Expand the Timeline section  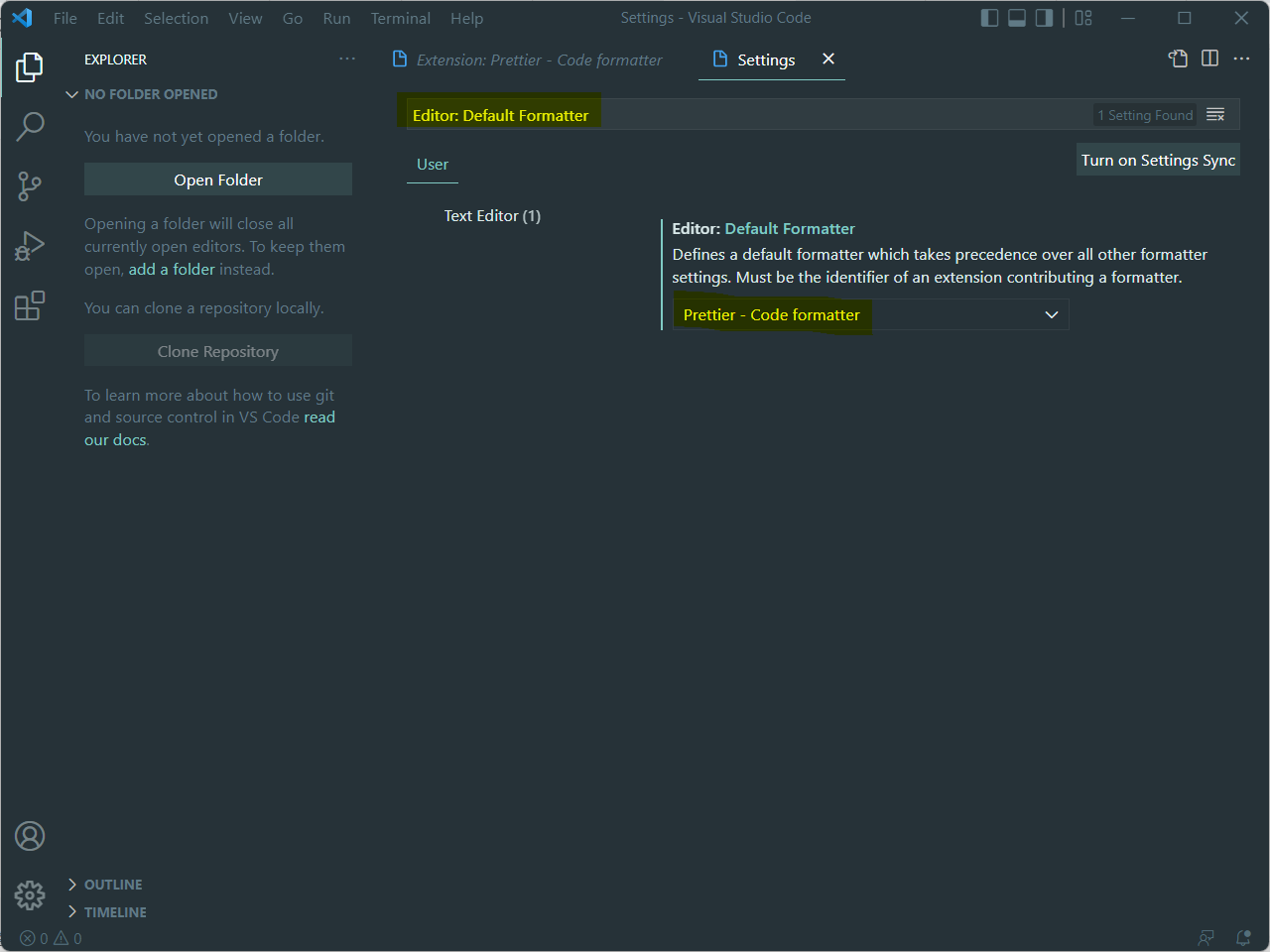(x=106, y=912)
